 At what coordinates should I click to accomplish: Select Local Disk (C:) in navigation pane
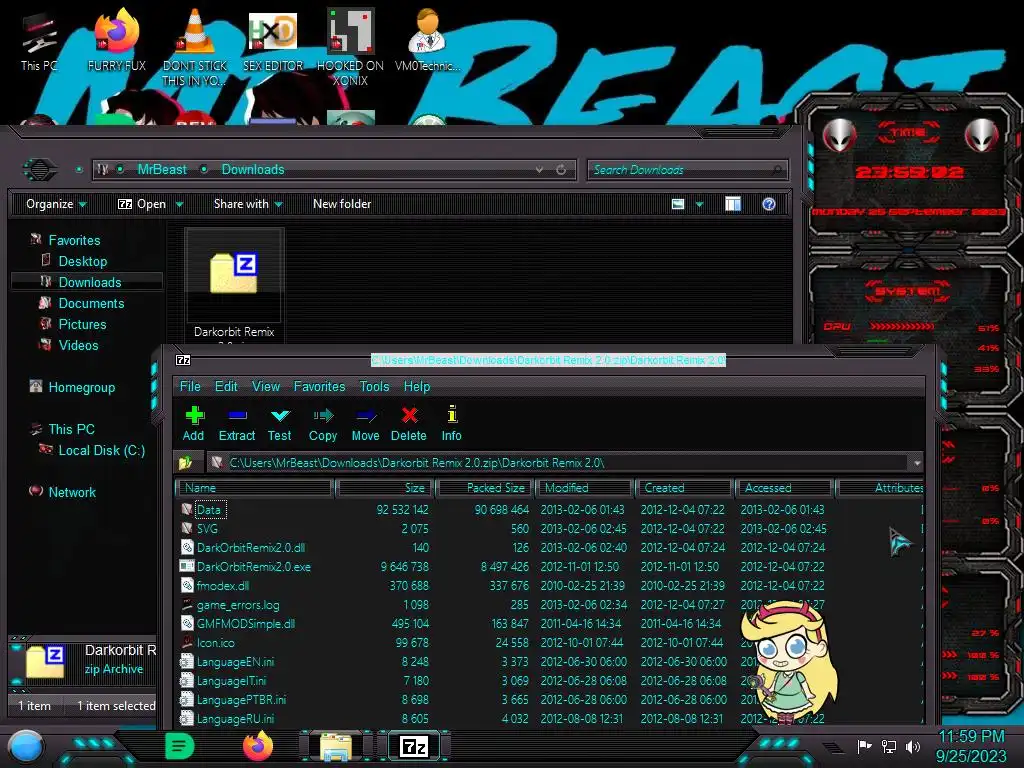pyautogui.click(x=101, y=450)
